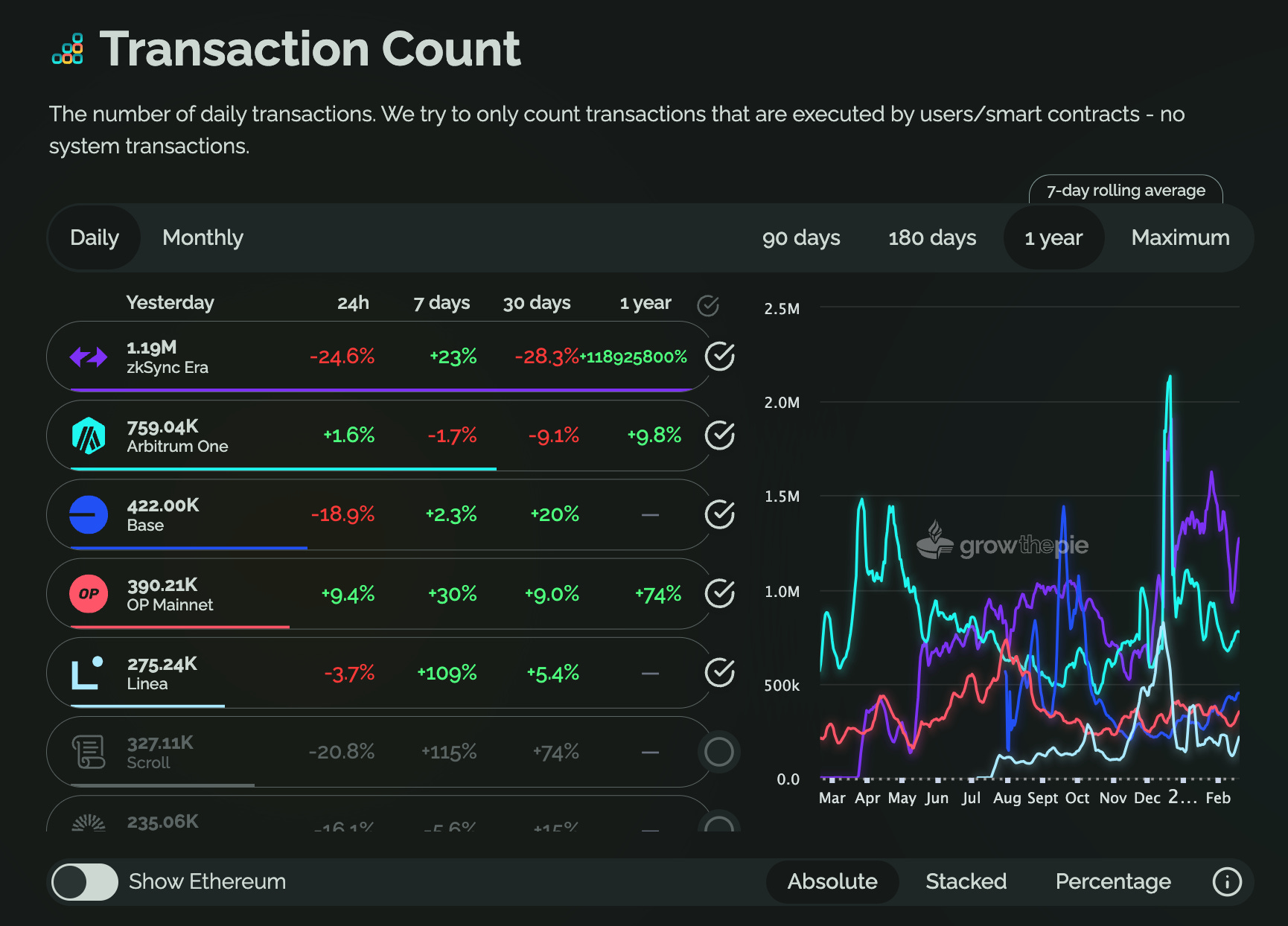The height and width of the screenshot is (926, 1288).
Task: Click Arbitrum One's 759.04K value
Action: [x=162, y=427]
